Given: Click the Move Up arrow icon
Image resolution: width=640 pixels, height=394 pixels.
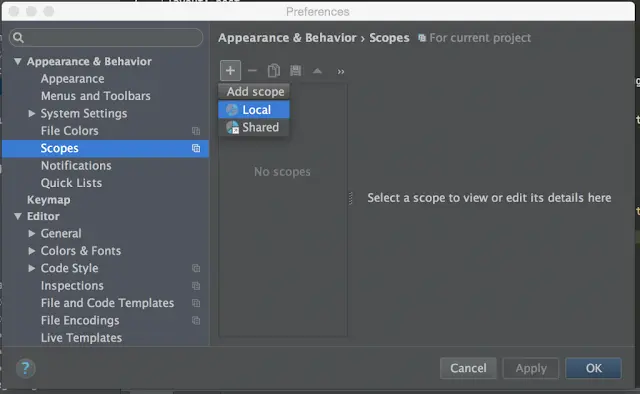Looking at the screenshot, I should pos(317,71).
